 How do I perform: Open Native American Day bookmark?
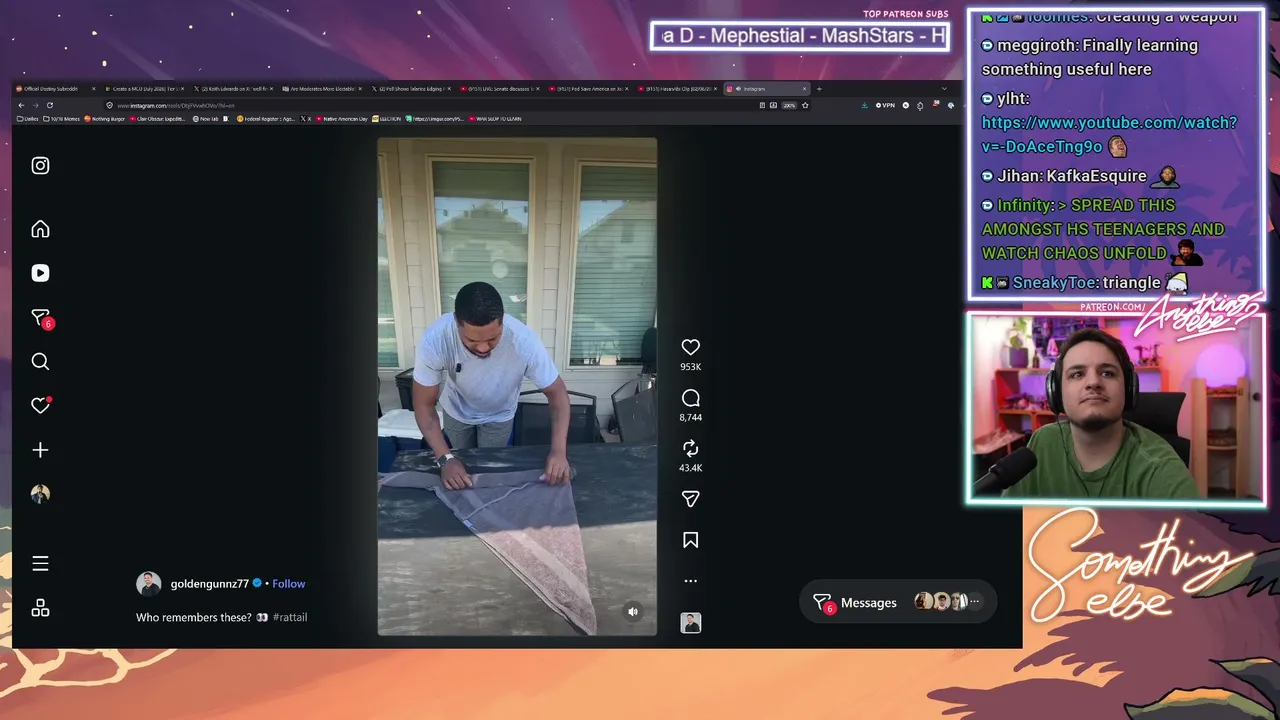click(x=343, y=119)
